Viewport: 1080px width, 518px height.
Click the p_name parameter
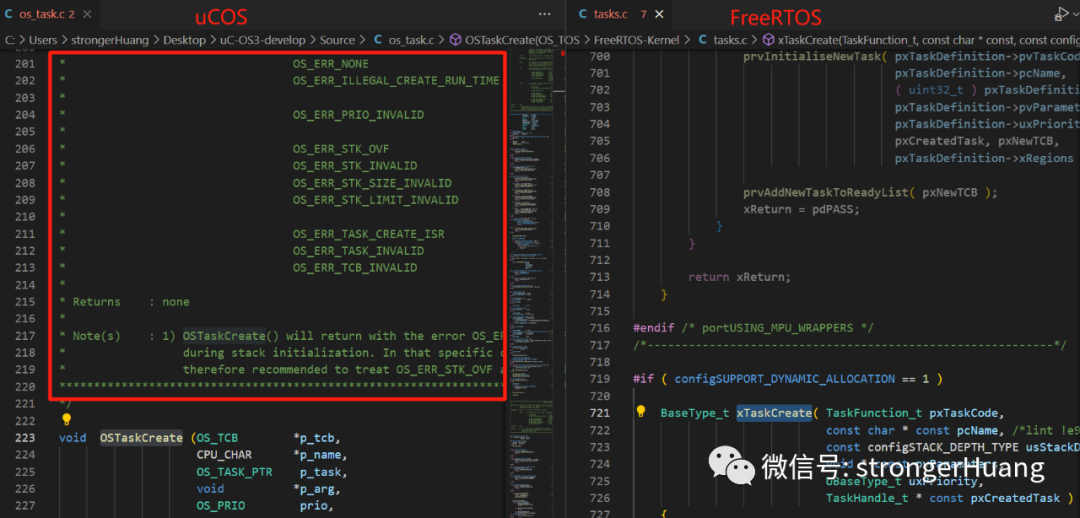pos(320,455)
